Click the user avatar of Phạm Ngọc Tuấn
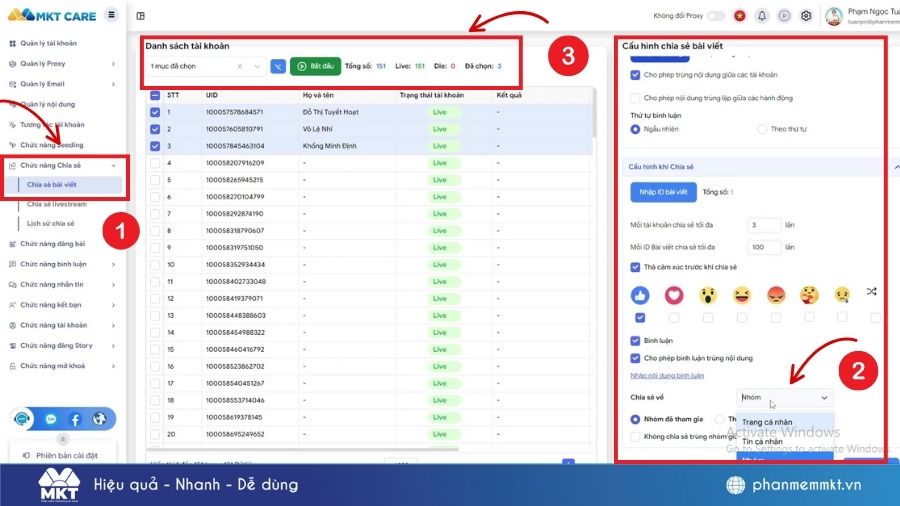The width and height of the screenshot is (900, 506). 833,16
